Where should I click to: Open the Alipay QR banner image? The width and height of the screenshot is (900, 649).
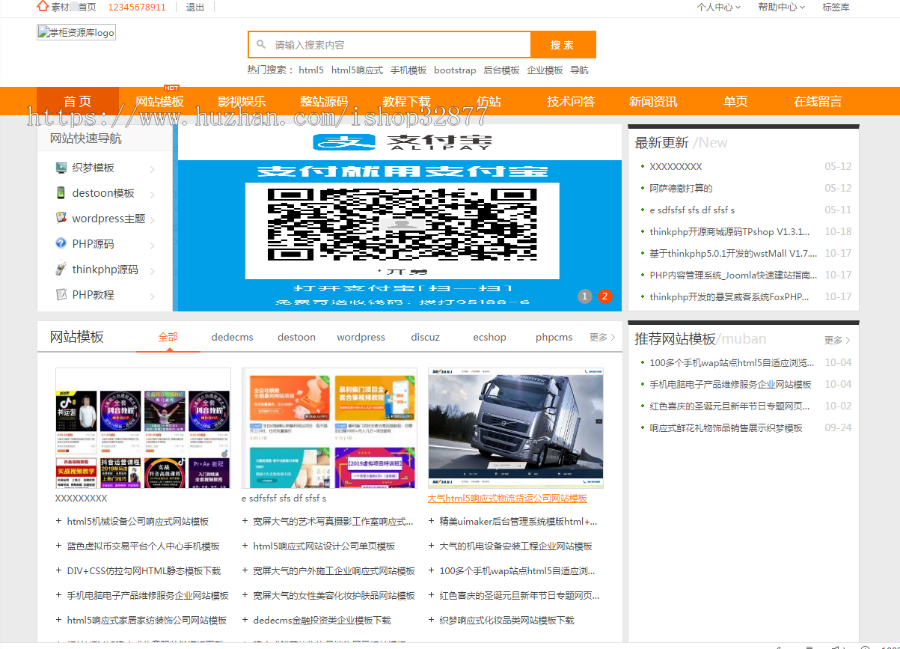pyautogui.click(x=398, y=218)
